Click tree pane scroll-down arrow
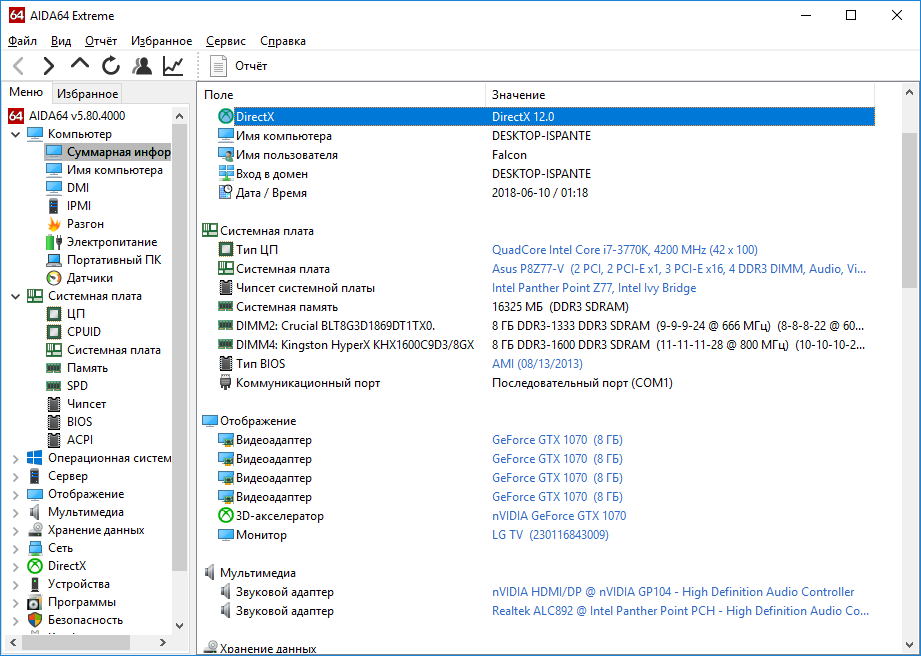921x656 pixels. pos(180,625)
